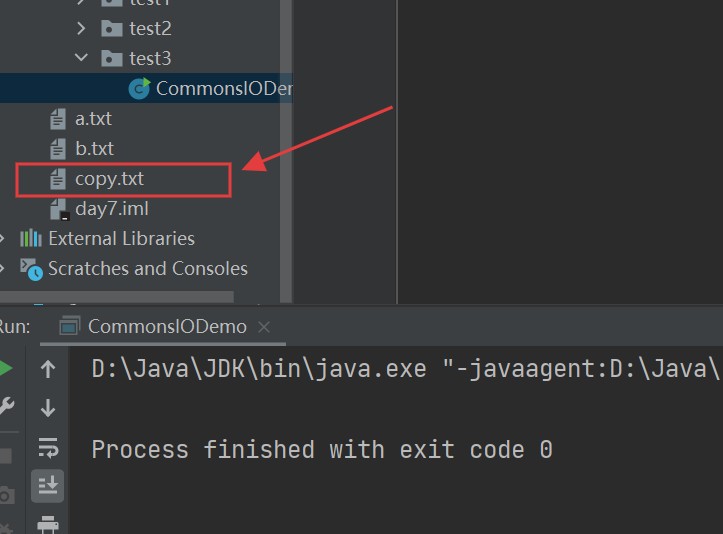Select the CommonsIODemo run tab
Viewport: 723px width, 534px height.
pyautogui.click(x=166, y=326)
